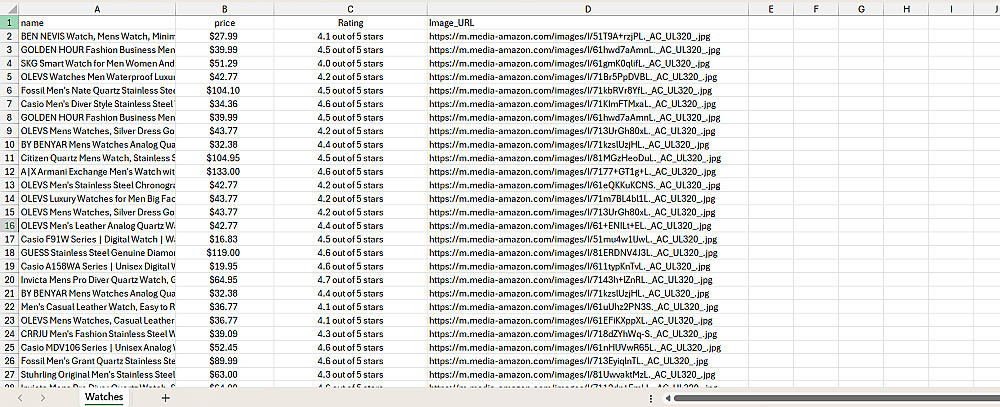Click the $104.95 price cell
The width and height of the screenshot is (1000, 407).
[x=224, y=158]
